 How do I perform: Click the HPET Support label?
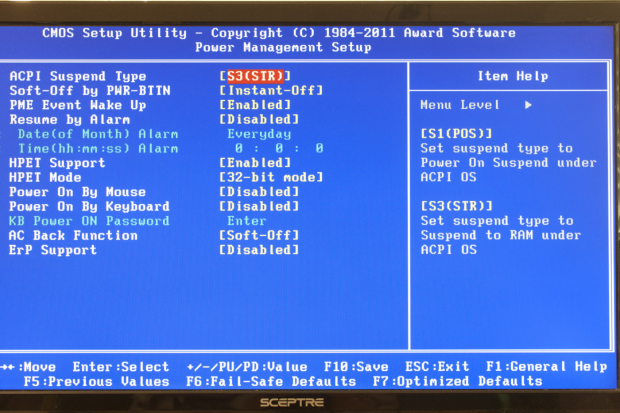click(57, 163)
